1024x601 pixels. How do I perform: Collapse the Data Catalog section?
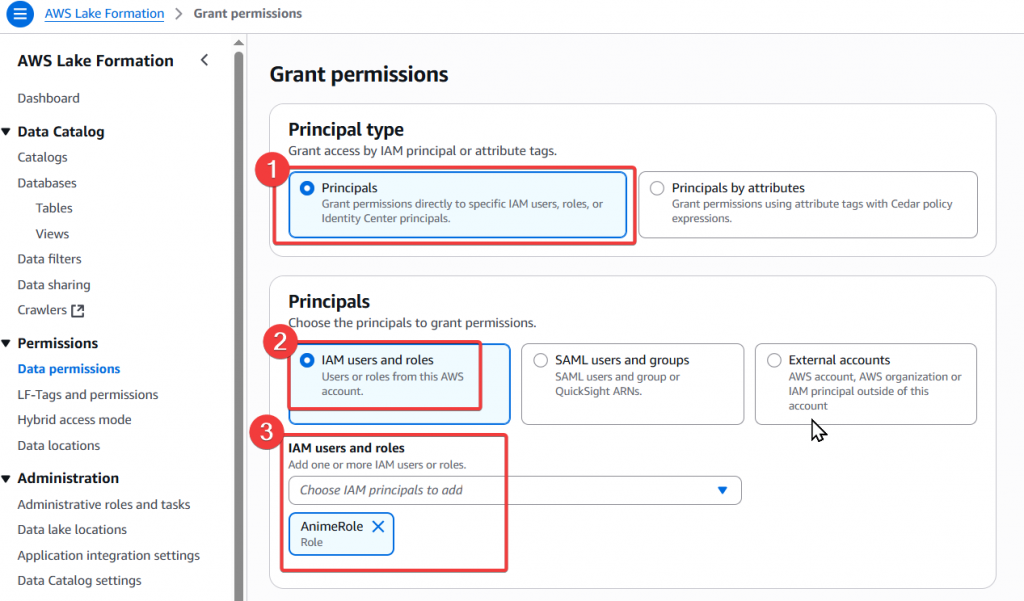[x=7, y=132]
